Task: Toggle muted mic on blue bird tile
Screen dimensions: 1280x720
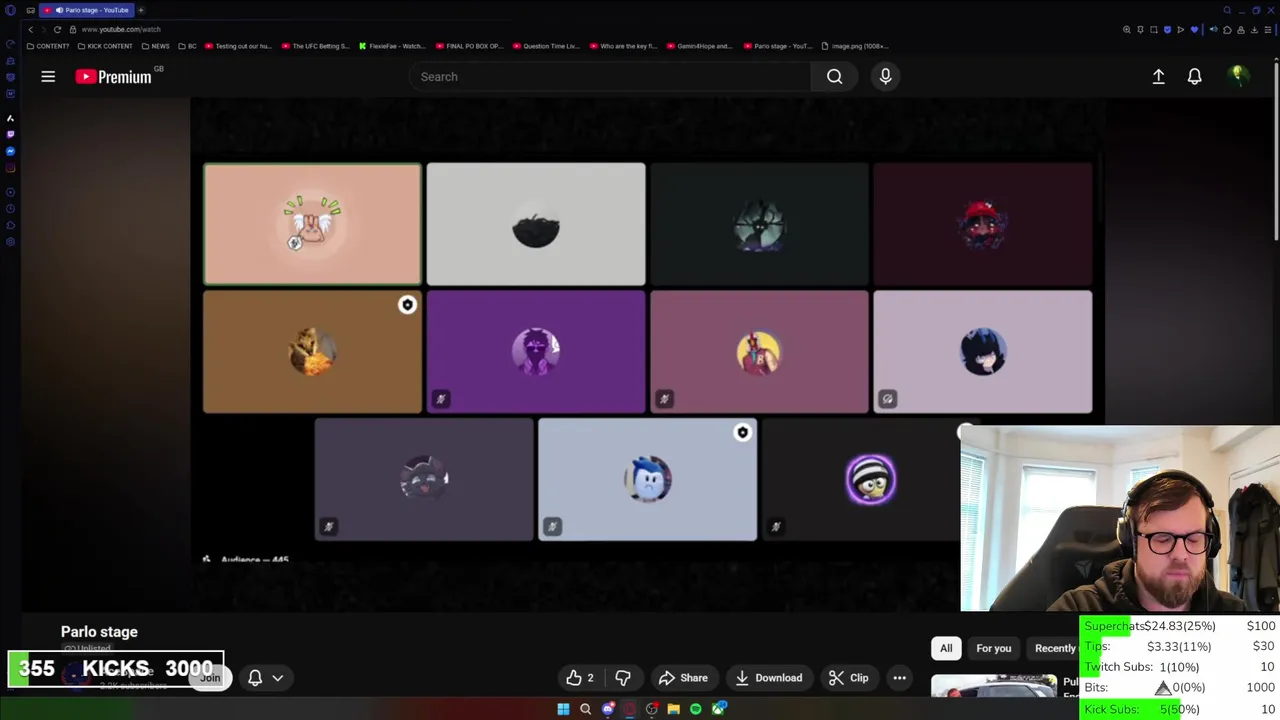Action: point(552,526)
